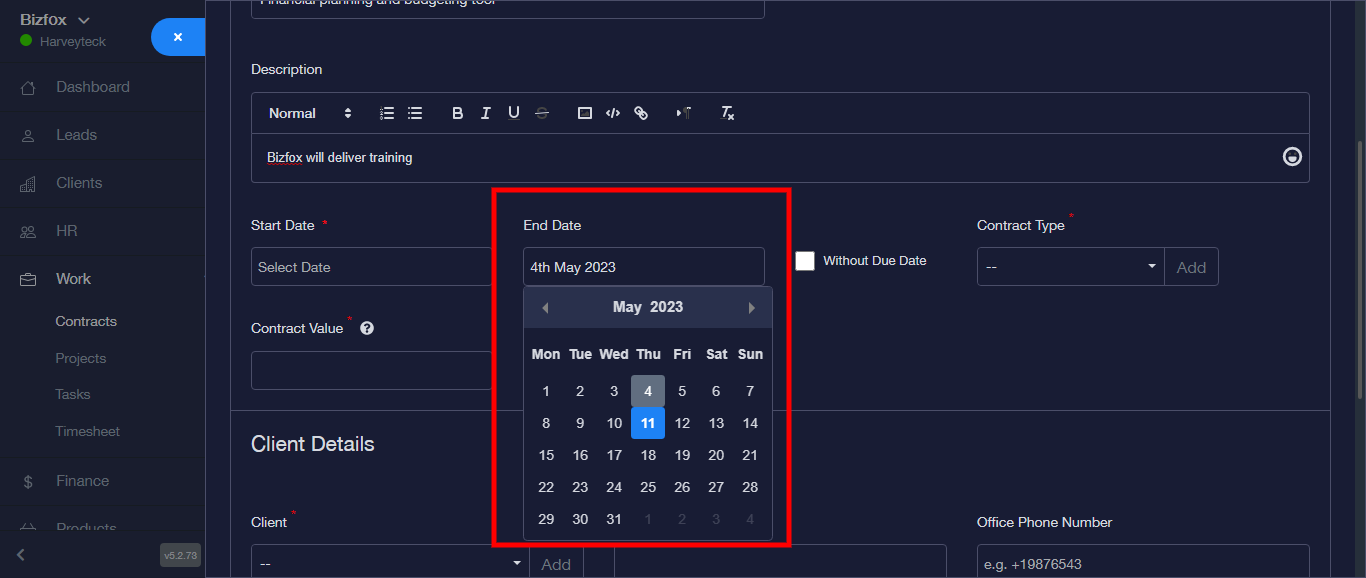1366x578 pixels.
Task: Open the Normal text style dropdown
Action: coord(310,113)
